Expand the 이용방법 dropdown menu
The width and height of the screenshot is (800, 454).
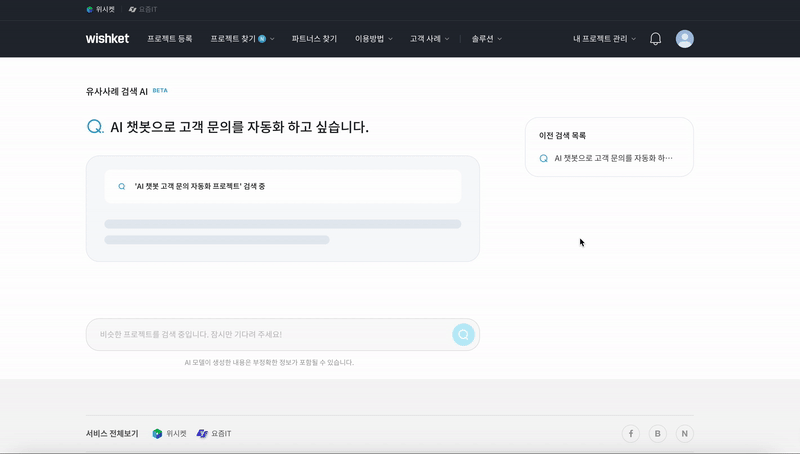[x=376, y=39]
